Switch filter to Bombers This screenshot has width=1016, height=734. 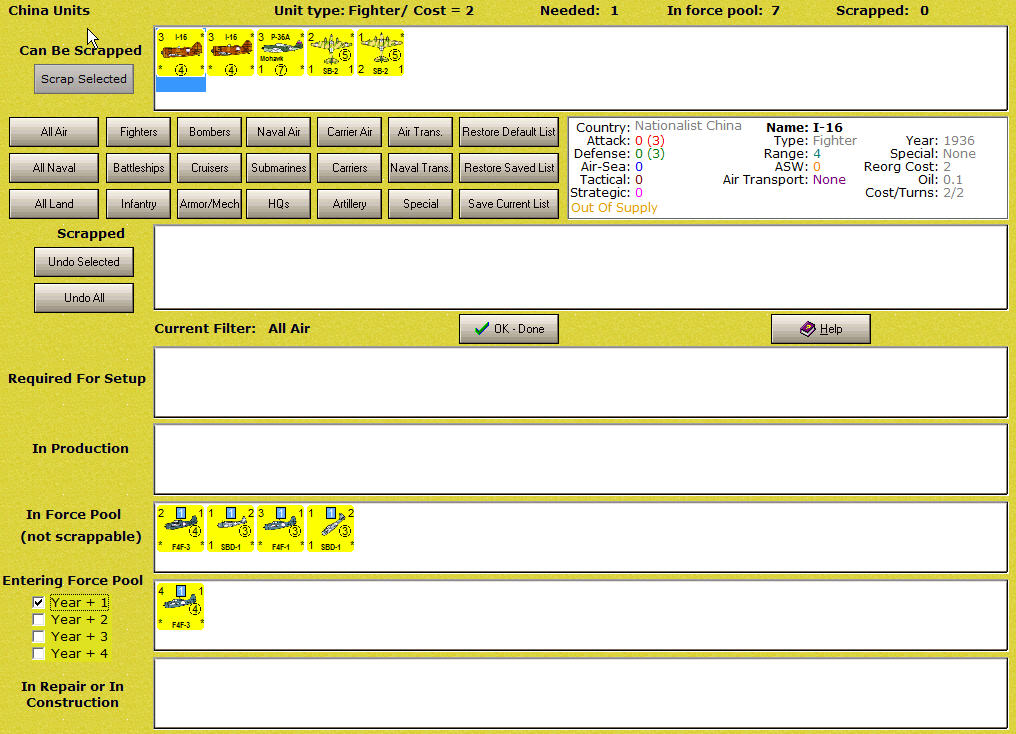[x=209, y=132]
